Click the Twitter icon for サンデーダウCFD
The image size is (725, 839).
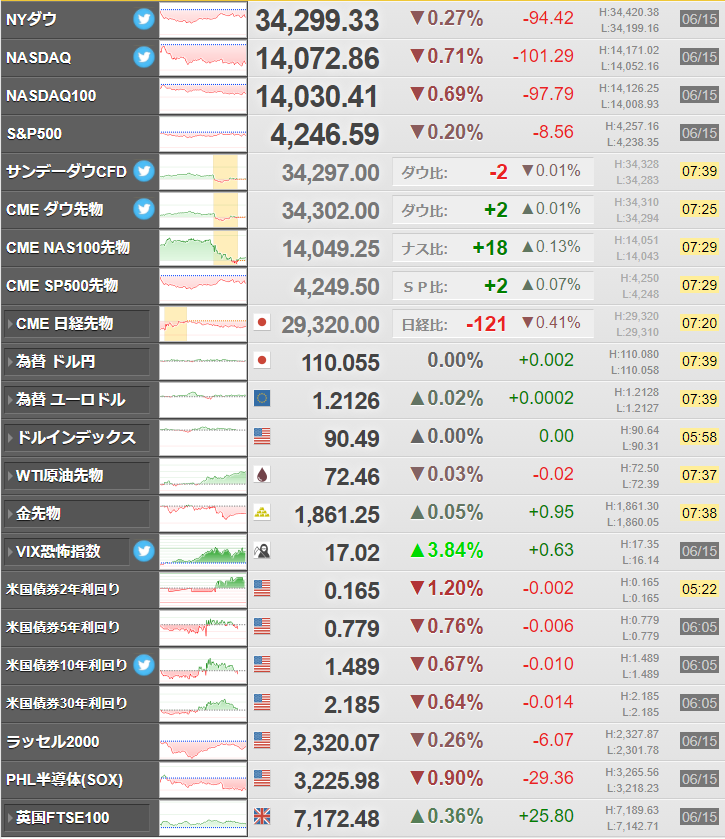click(143, 171)
